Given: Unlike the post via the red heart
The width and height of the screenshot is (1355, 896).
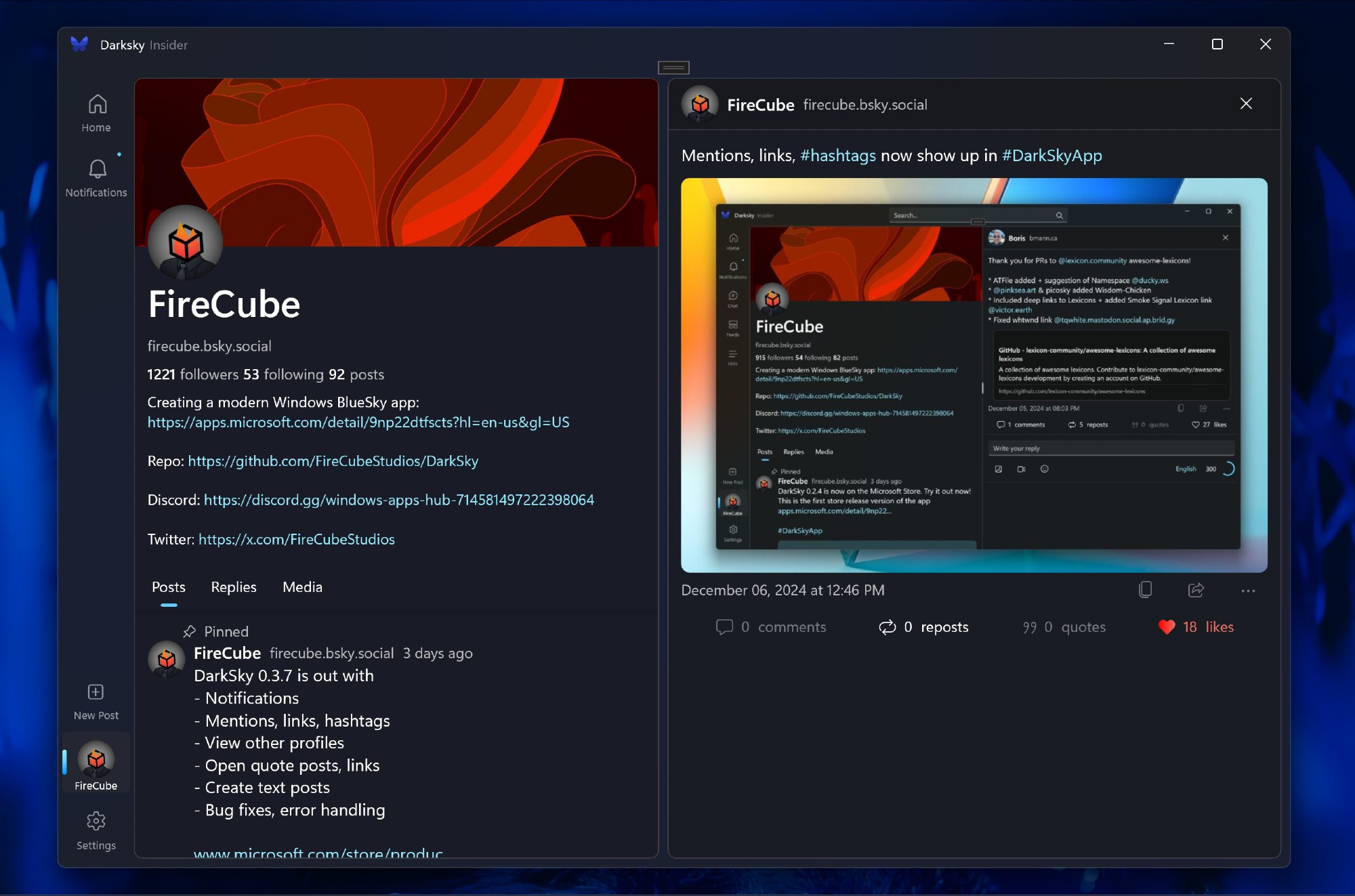Looking at the screenshot, I should coord(1167,627).
